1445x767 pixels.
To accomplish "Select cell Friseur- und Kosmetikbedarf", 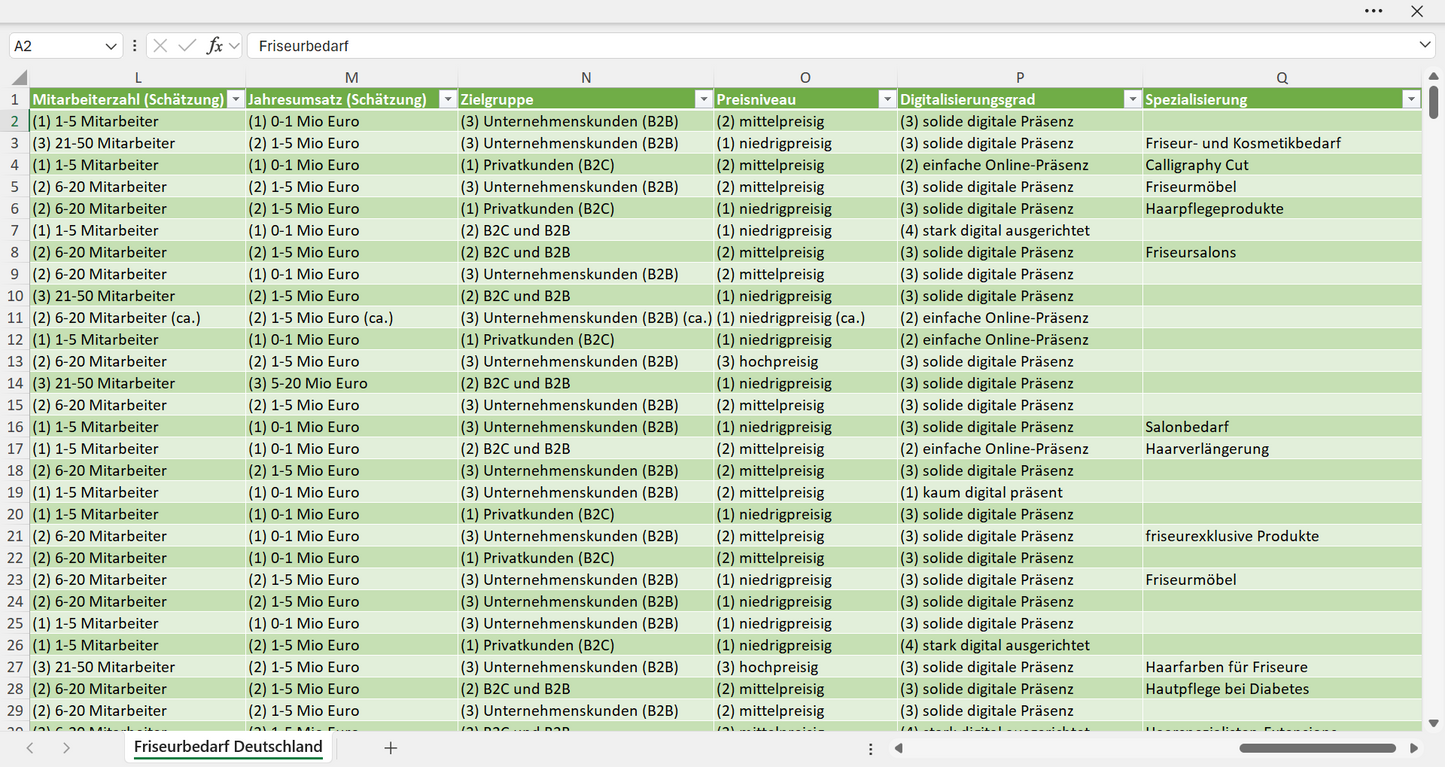I will click(x=1282, y=143).
